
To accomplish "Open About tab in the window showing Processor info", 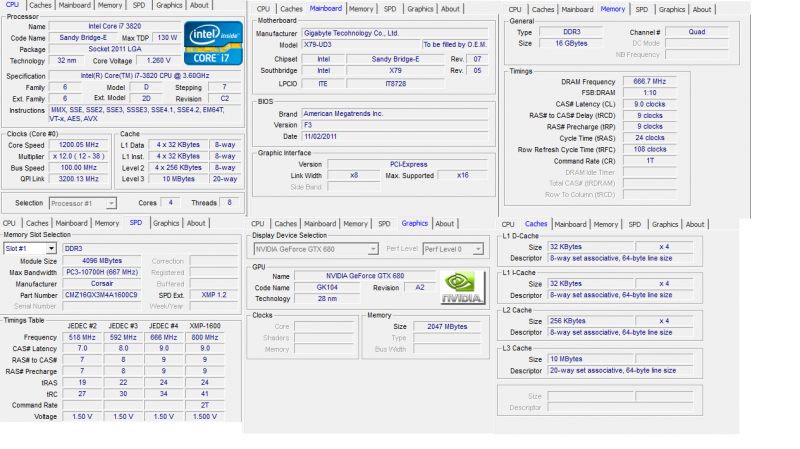I will tap(199, 5).
